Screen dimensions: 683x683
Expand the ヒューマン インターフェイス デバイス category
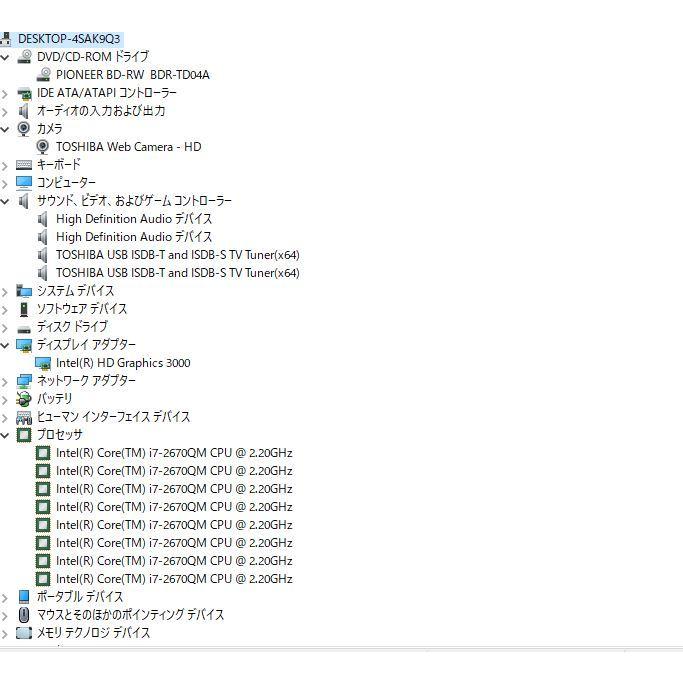coord(5,418)
